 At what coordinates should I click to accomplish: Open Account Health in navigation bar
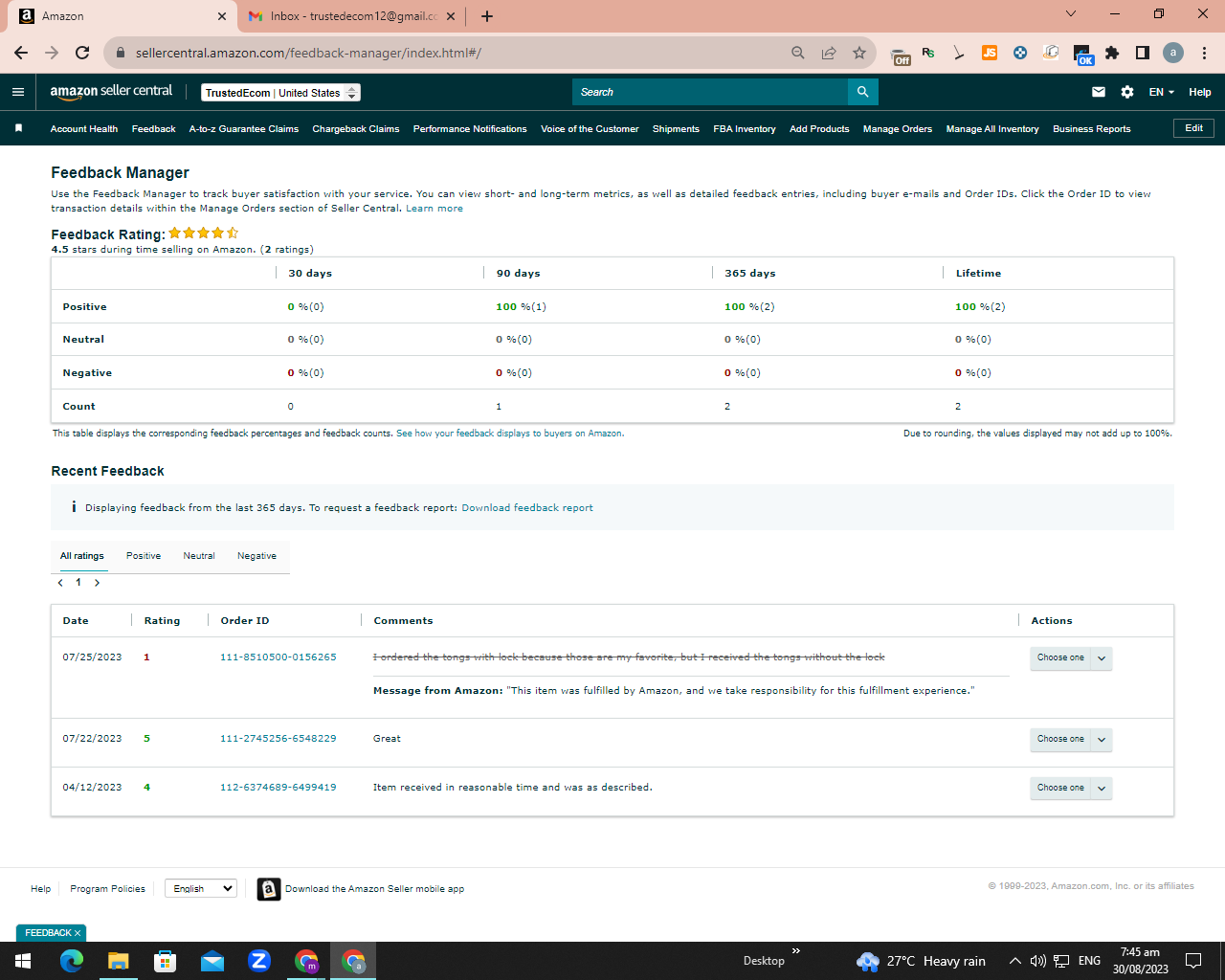click(x=84, y=129)
